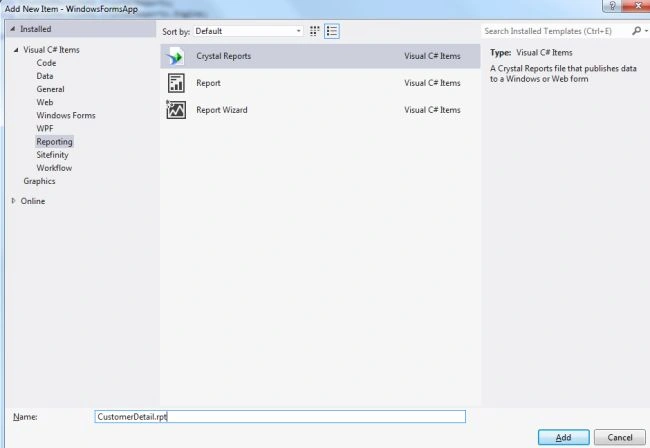
Task: Click the Crystal Reports description text
Action: tap(563, 74)
